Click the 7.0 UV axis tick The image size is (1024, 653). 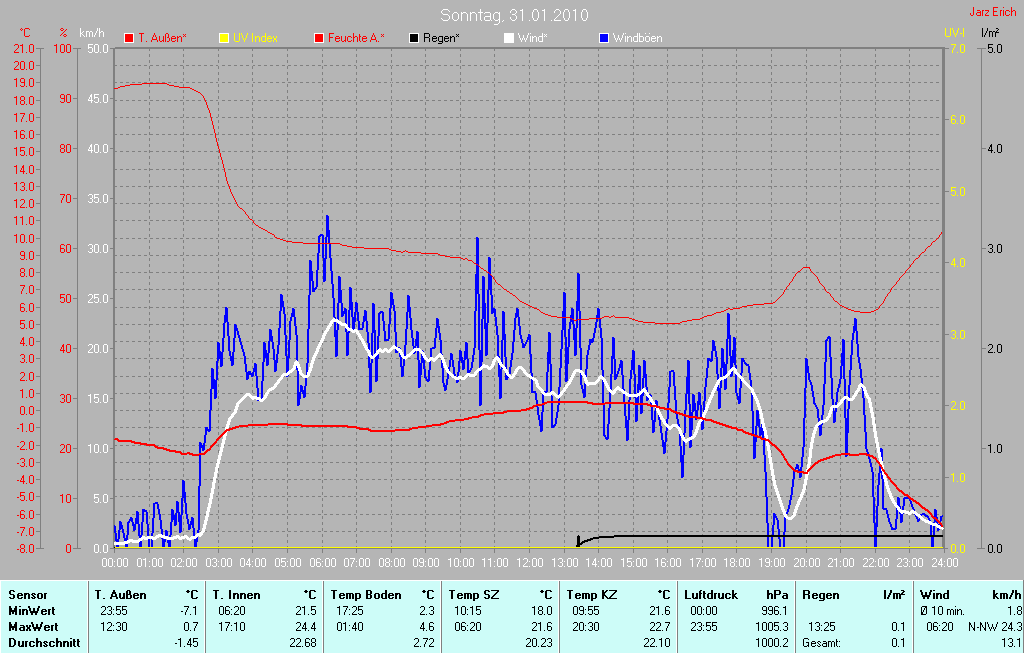957,48
